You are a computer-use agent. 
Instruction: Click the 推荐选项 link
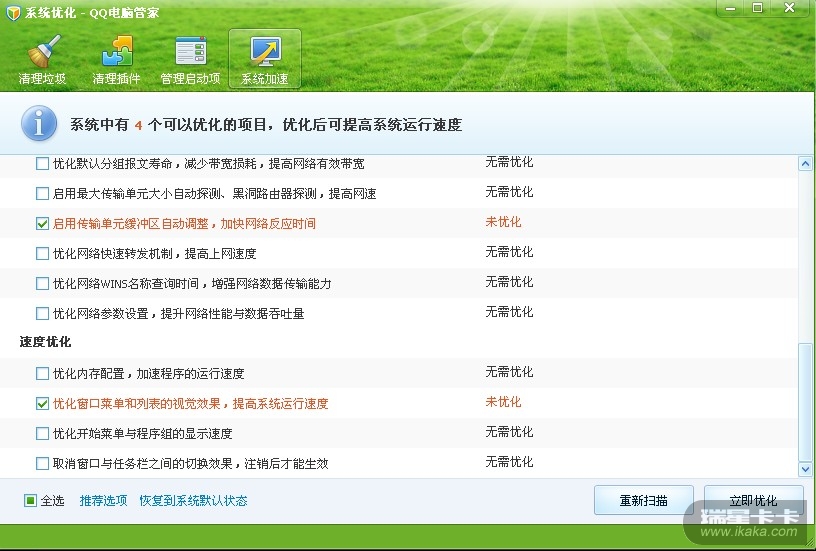104,501
